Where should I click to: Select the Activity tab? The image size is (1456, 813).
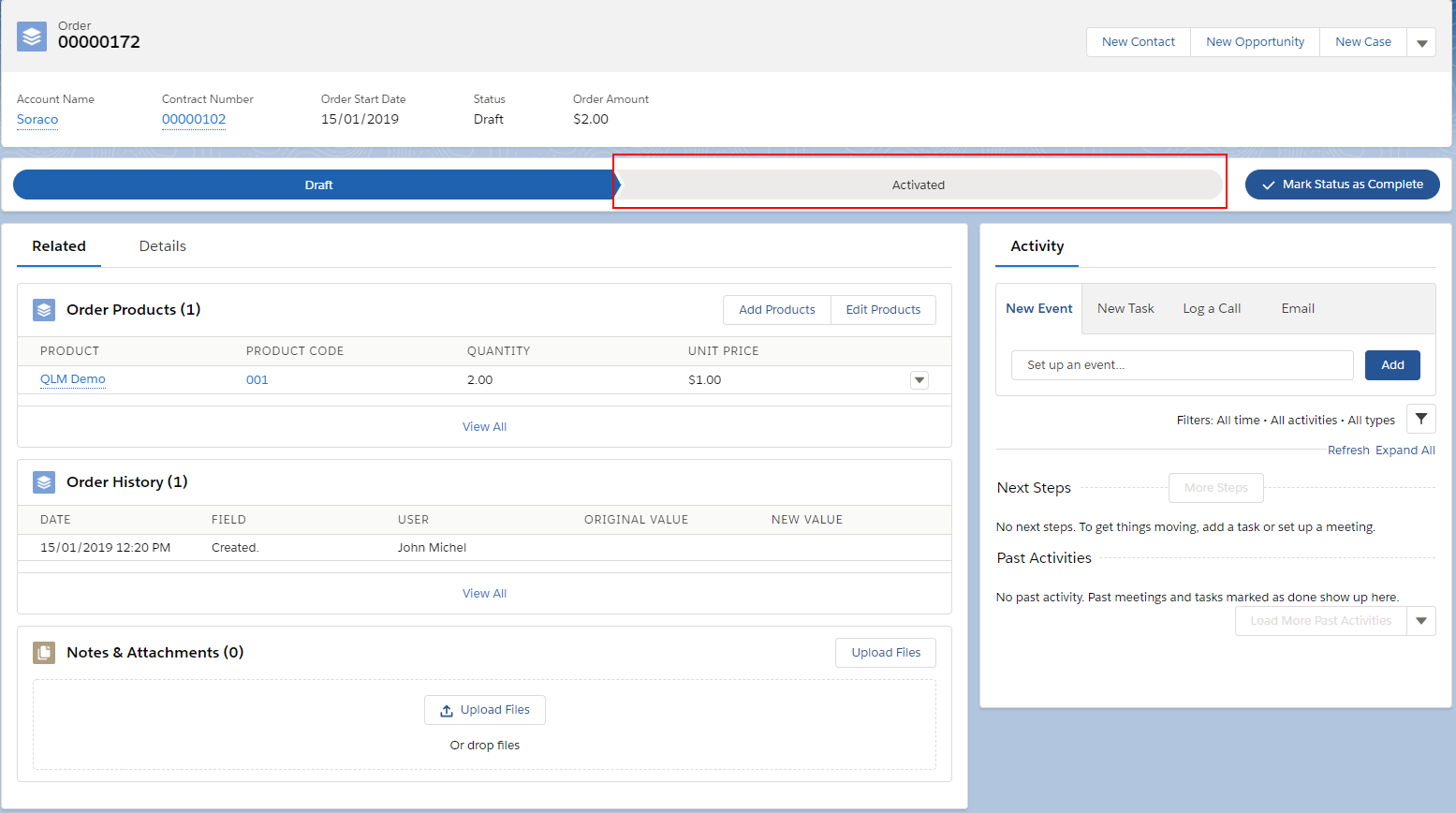coord(1037,246)
